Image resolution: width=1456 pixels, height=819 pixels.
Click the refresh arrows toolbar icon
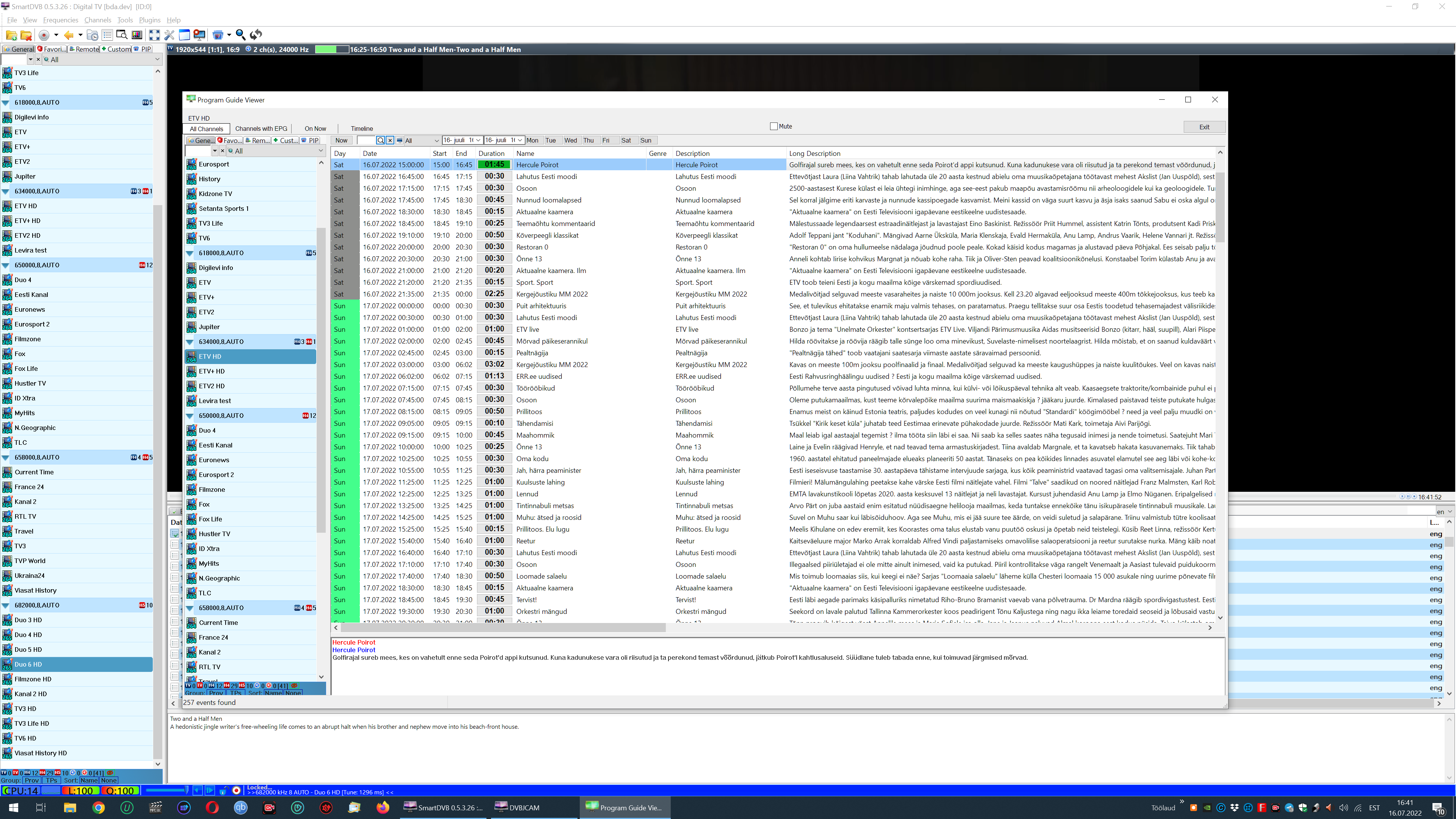(x=256, y=35)
